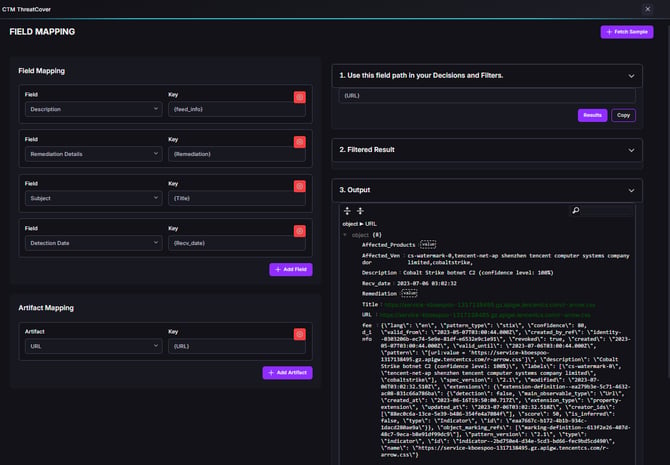Delete the URL artifact mapping row

[x=300, y=334]
